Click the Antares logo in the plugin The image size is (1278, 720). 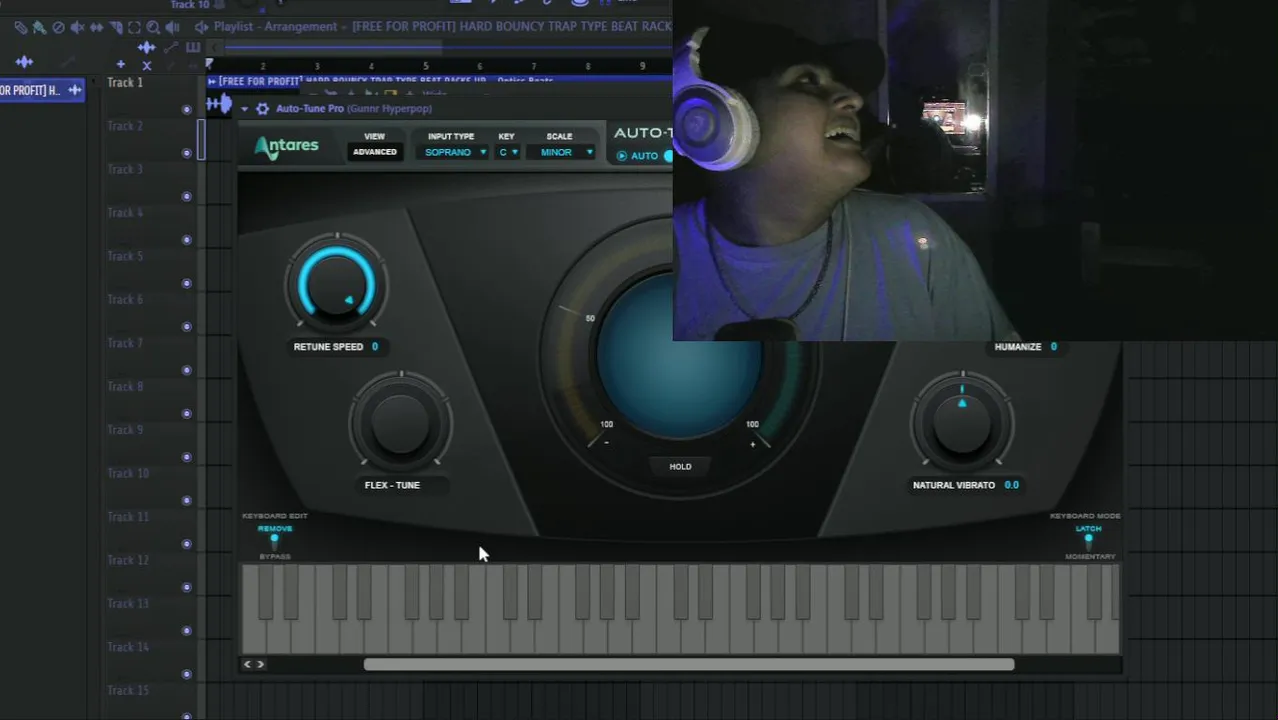[x=286, y=147]
